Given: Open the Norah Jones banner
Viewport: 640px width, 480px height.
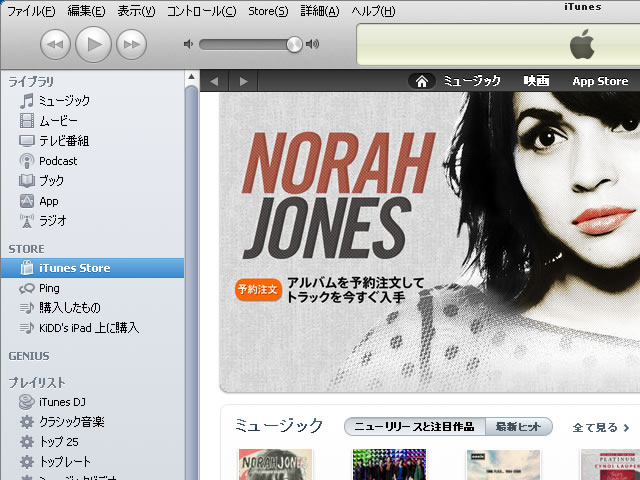Looking at the screenshot, I should click(429, 242).
